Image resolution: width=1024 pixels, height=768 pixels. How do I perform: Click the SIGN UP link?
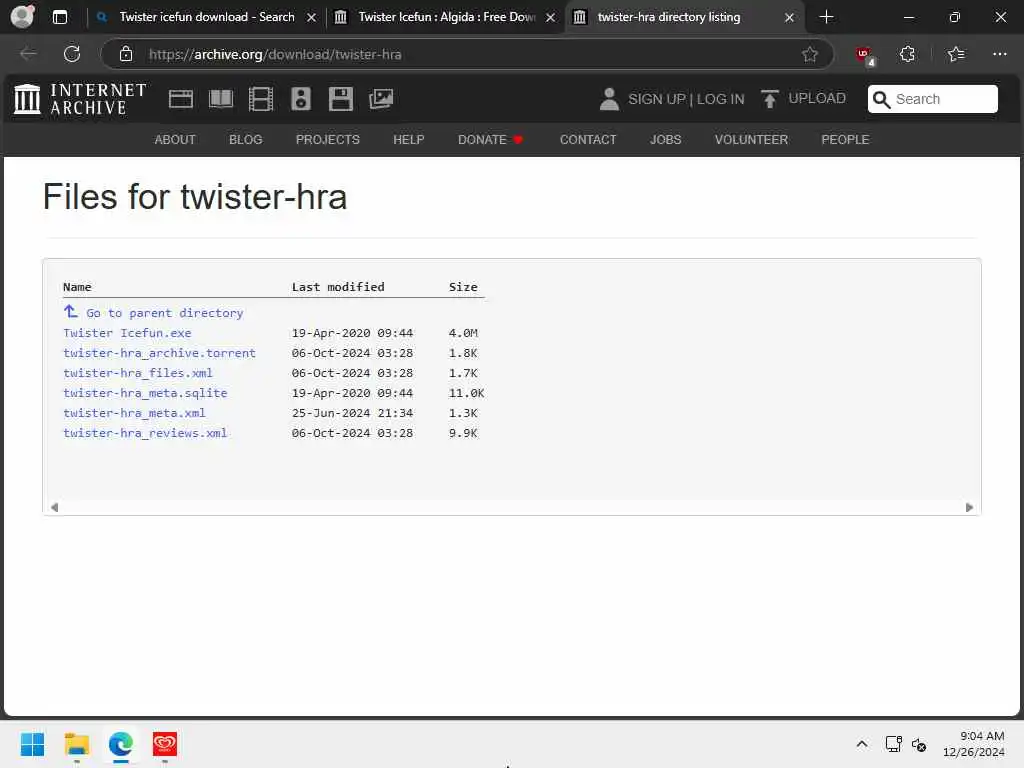[x=656, y=99]
